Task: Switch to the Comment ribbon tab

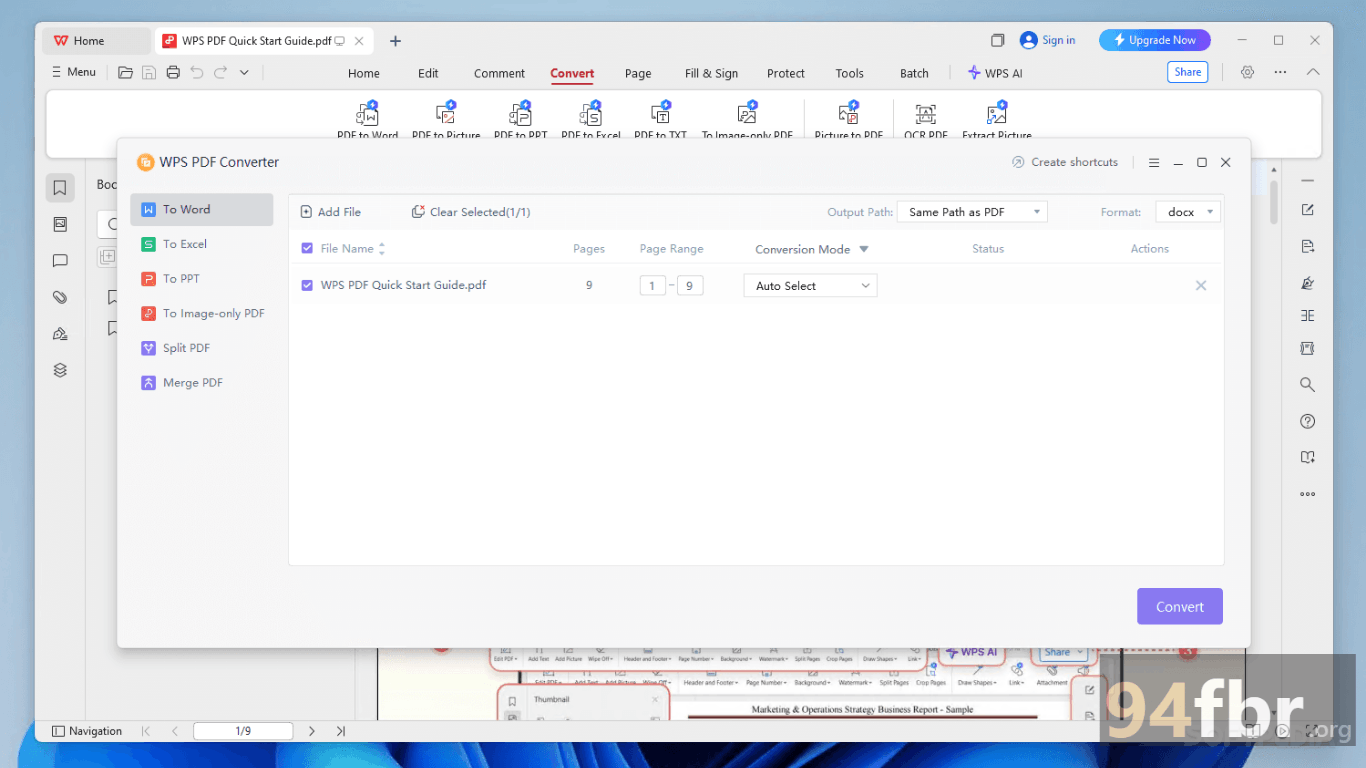Action: [x=499, y=73]
